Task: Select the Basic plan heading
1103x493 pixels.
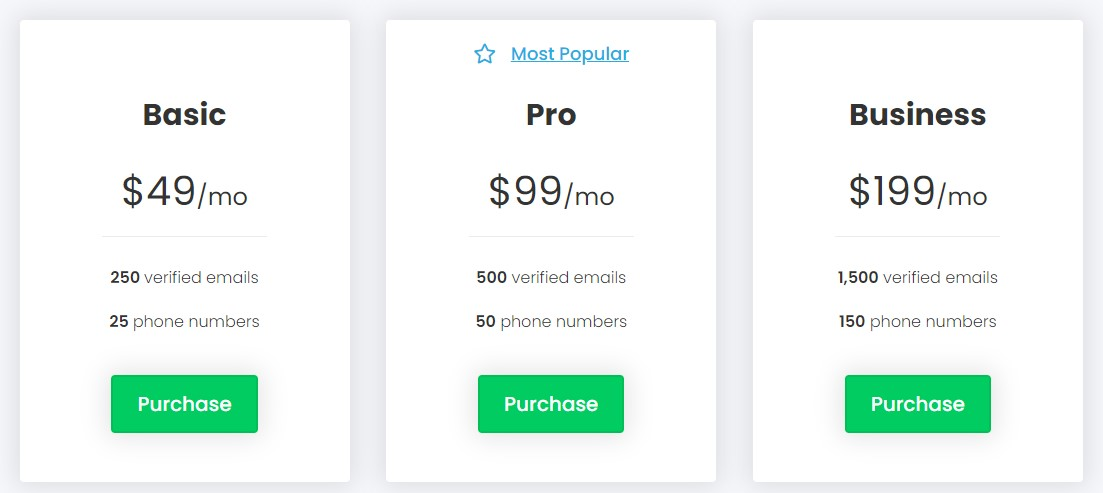Action: 184,115
